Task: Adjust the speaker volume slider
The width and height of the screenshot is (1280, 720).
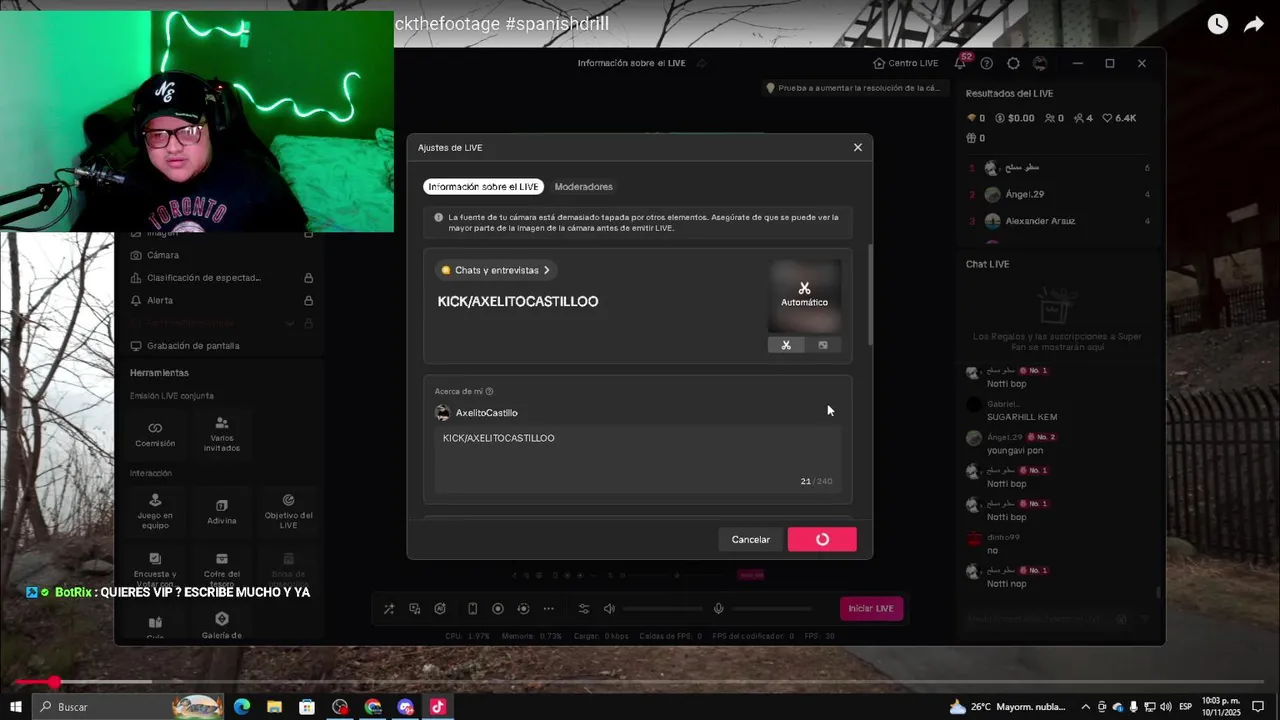Action: [663, 609]
